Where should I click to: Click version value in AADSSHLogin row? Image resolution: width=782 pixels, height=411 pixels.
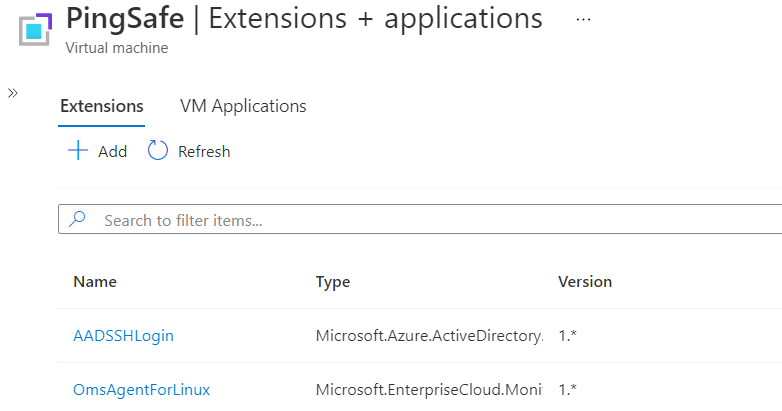[568, 336]
